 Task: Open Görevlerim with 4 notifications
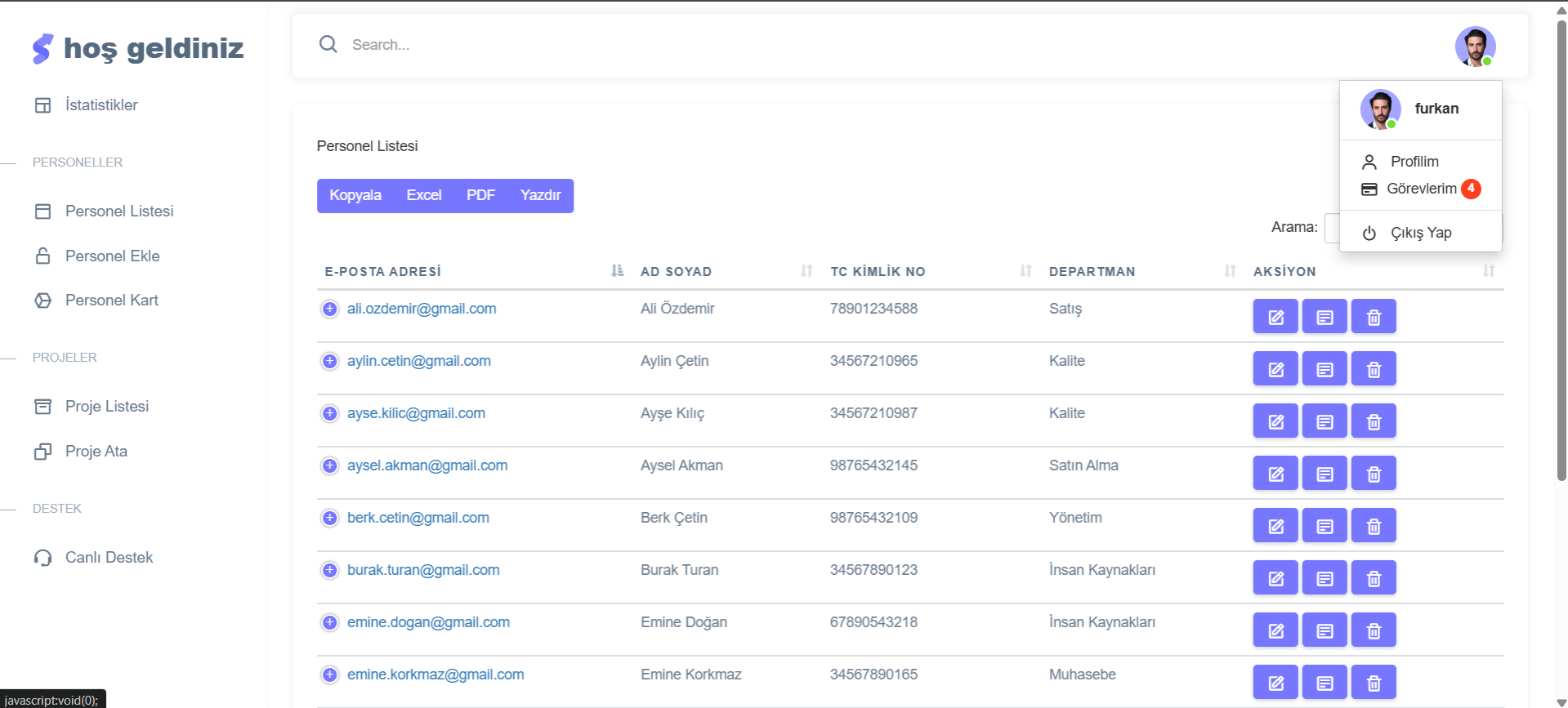click(1421, 189)
